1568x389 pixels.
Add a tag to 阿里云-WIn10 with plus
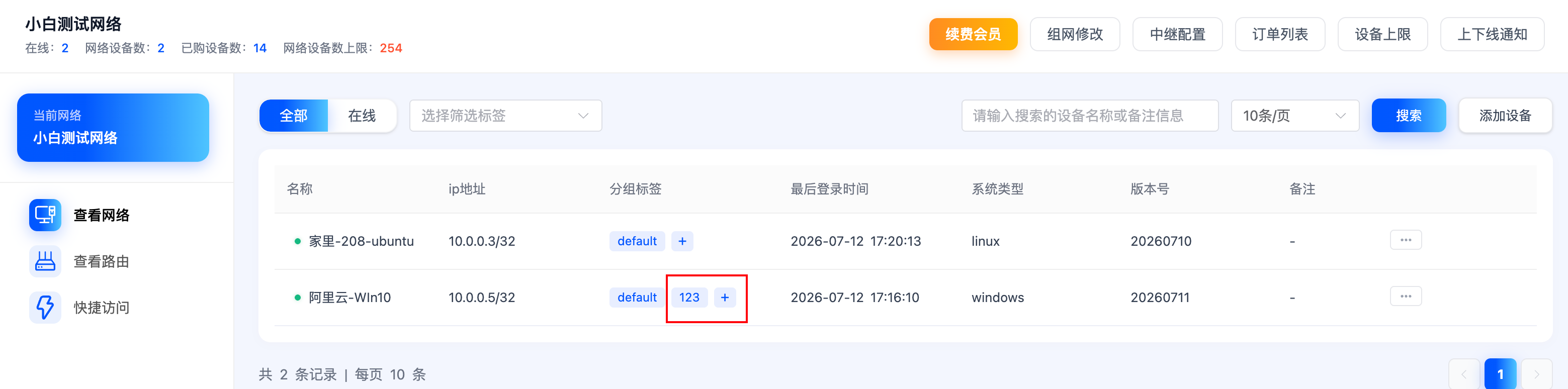point(724,297)
